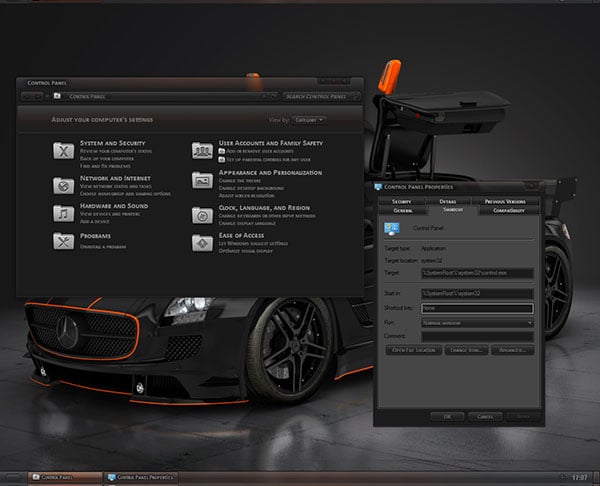Click Change keyboards or other input methods
The image size is (600, 486).
coord(267,216)
